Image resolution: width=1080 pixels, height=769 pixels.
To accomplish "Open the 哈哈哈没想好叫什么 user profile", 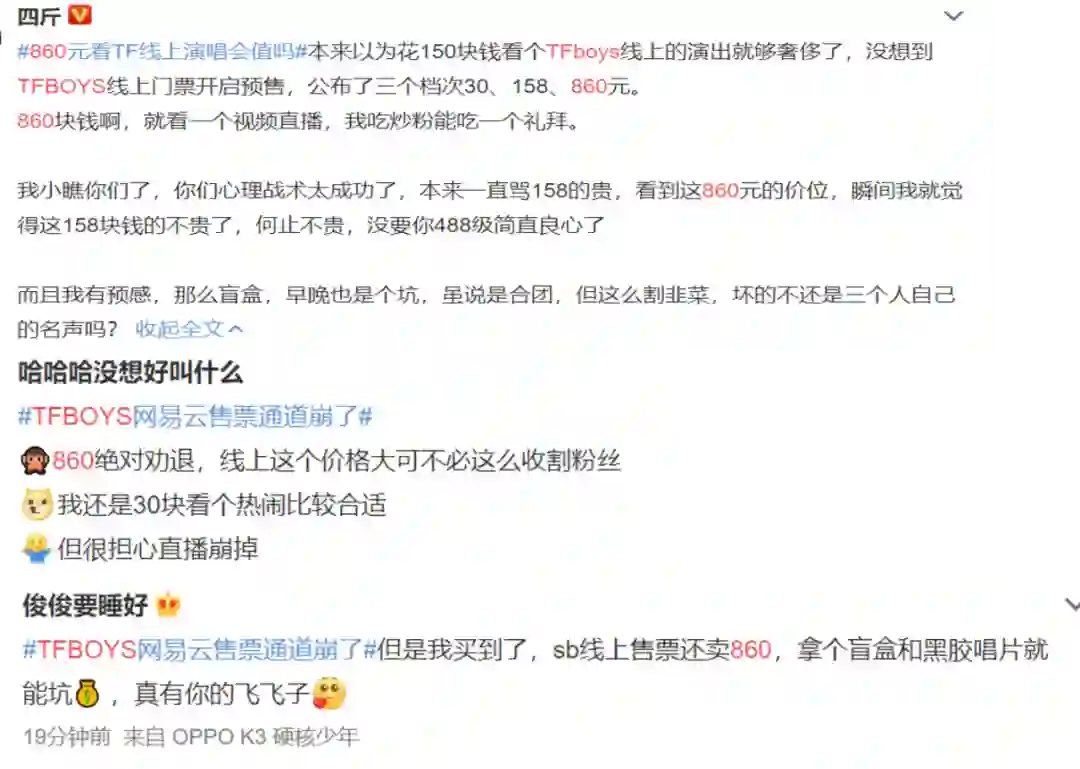I will click(130, 373).
